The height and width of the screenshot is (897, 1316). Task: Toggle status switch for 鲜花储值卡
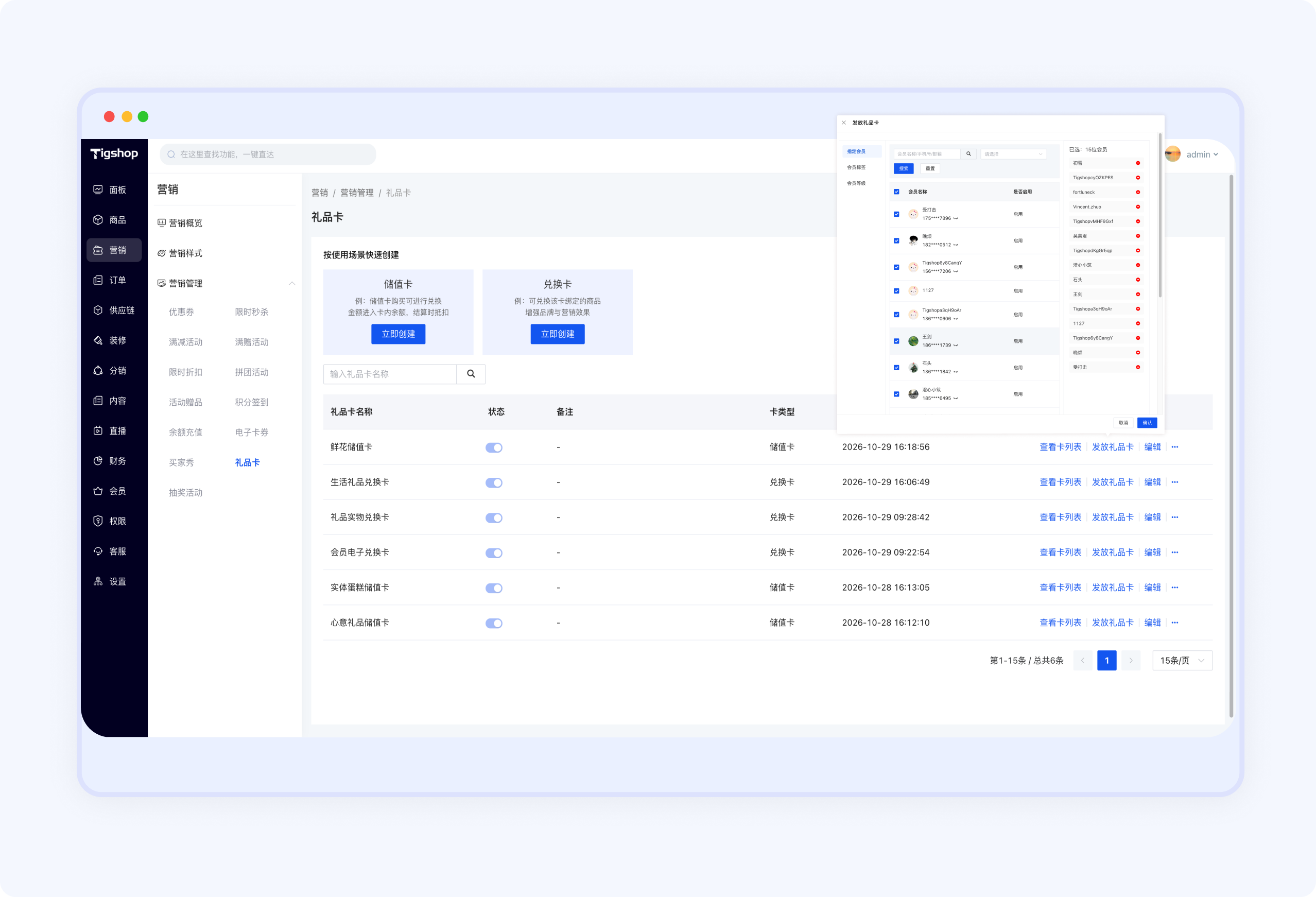click(494, 447)
